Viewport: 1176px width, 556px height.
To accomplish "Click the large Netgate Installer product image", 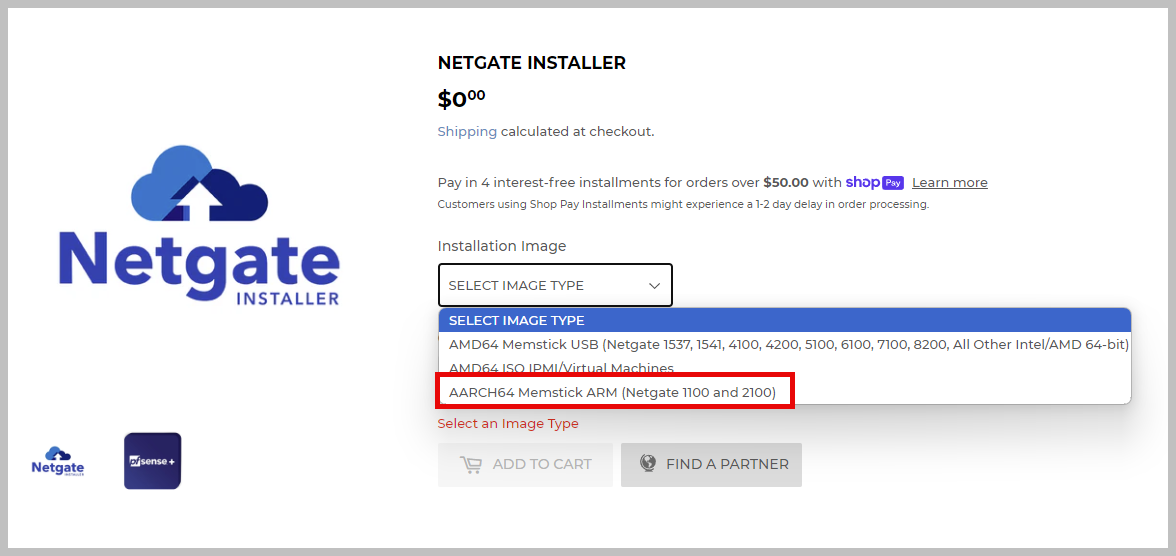I will [200, 225].
